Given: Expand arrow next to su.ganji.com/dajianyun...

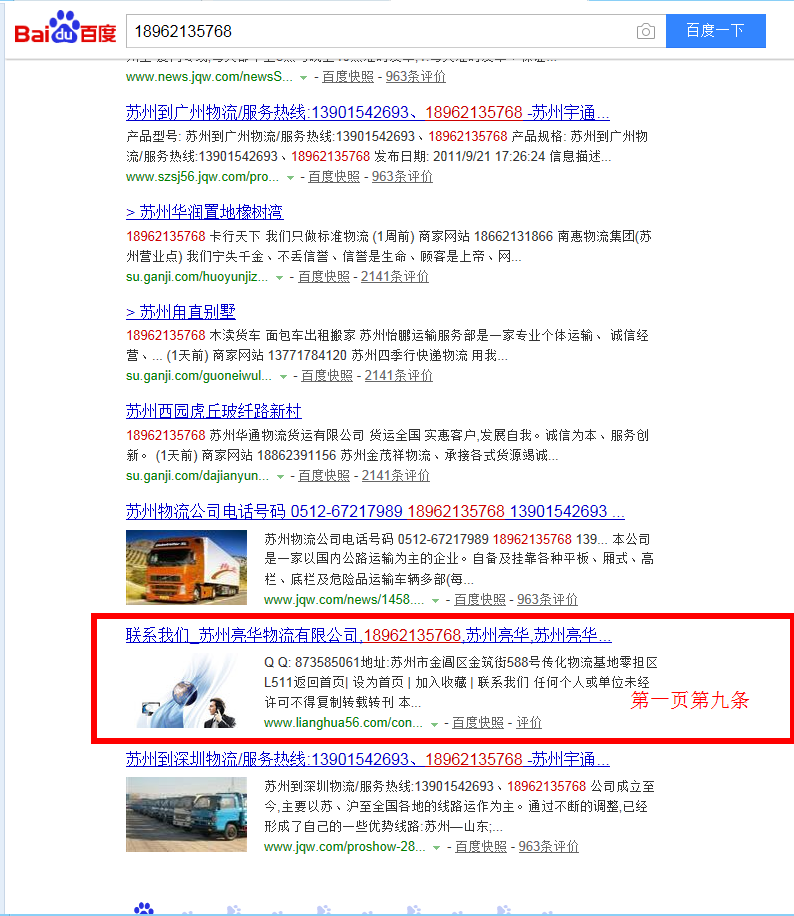Looking at the screenshot, I should point(280,477).
